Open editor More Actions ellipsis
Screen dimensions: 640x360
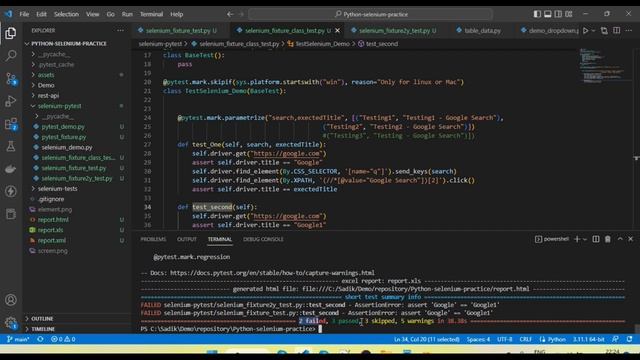click(629, 31)
